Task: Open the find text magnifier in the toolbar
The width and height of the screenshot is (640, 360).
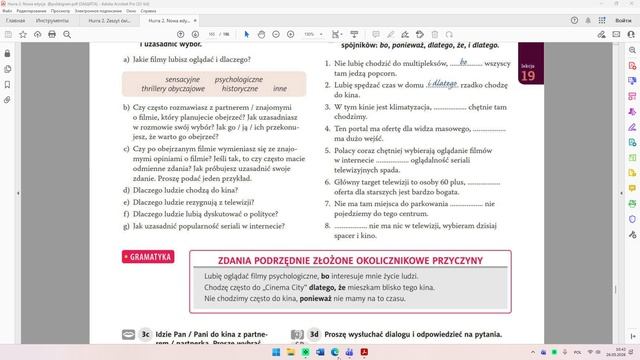Action: pyautogui.click(x=67, y=35)
